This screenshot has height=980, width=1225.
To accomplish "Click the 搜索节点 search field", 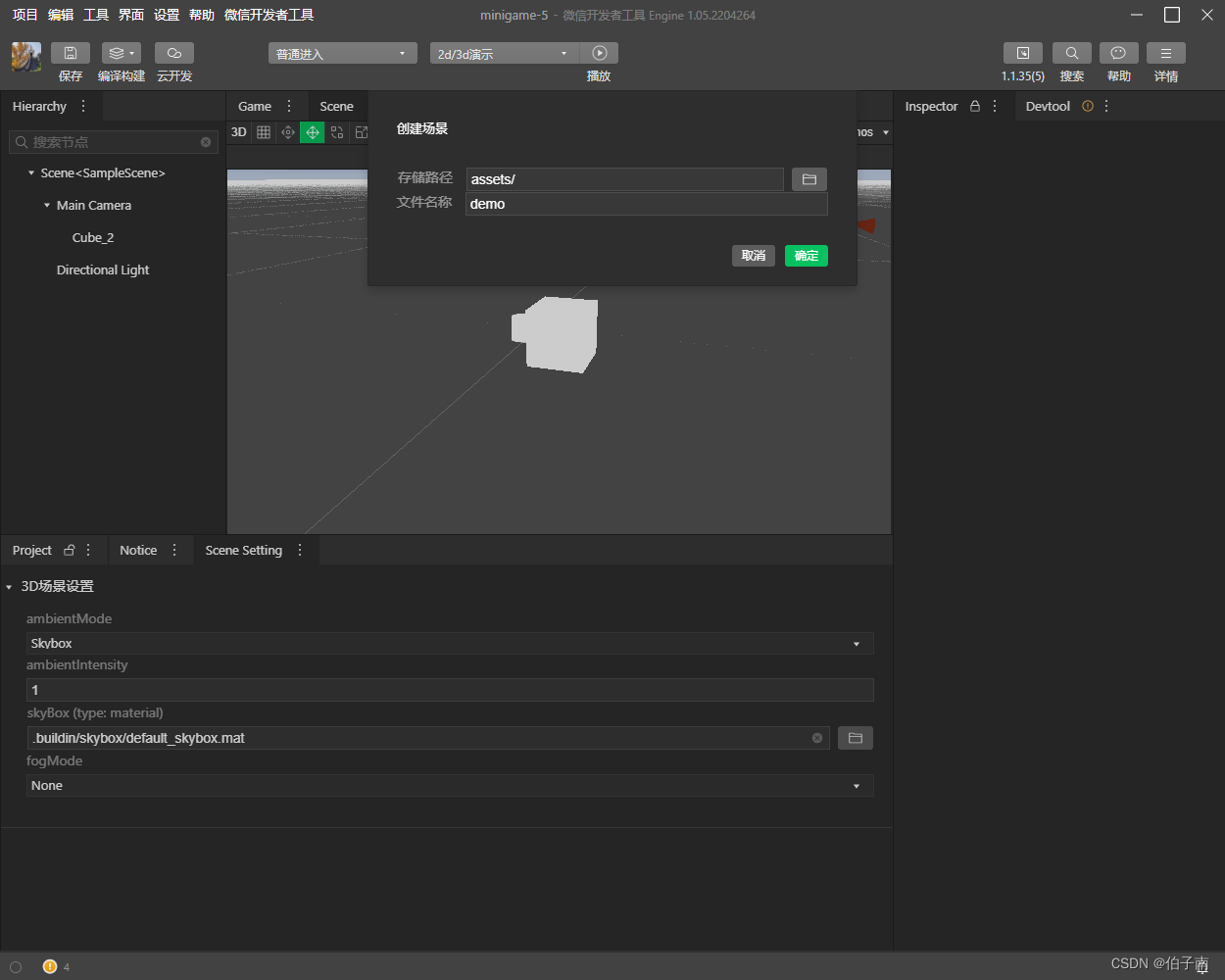I will (x=113, y=142).
